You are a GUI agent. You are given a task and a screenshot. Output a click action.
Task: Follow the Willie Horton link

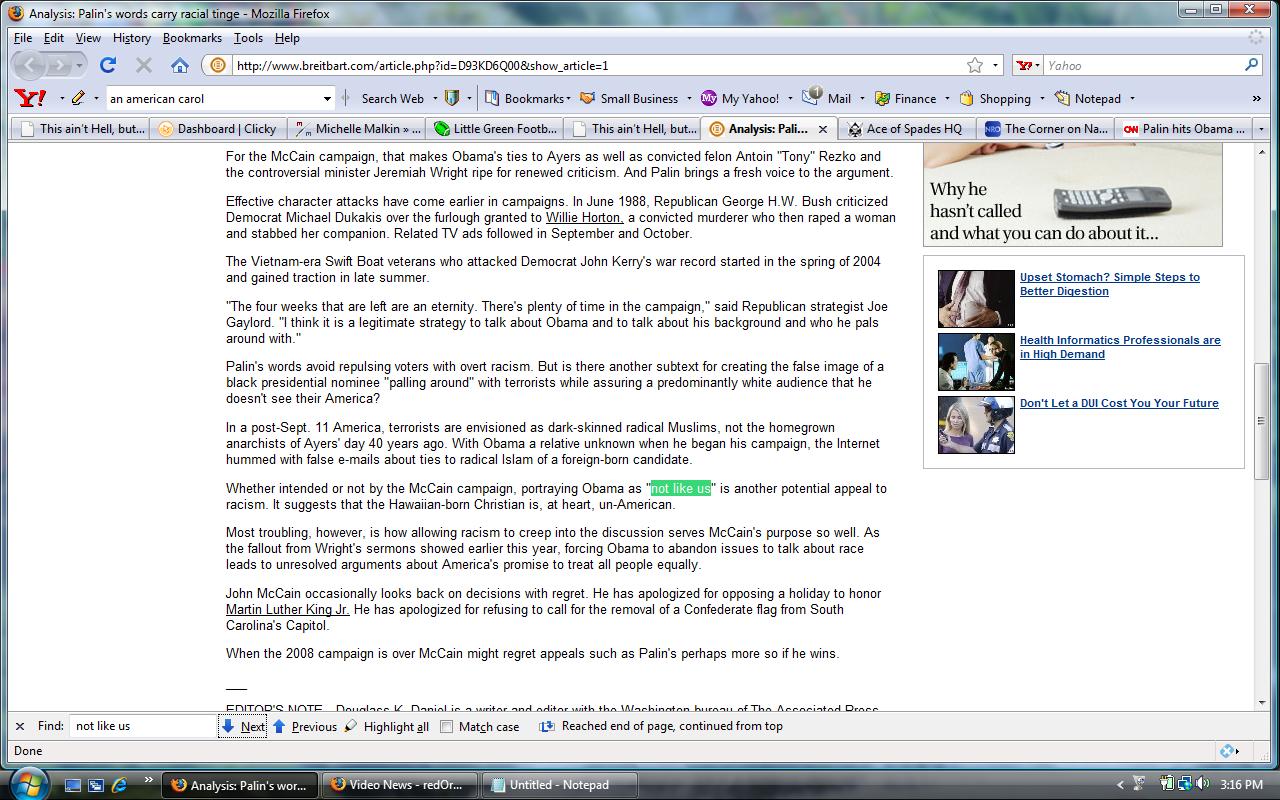(x=584, y=217)
